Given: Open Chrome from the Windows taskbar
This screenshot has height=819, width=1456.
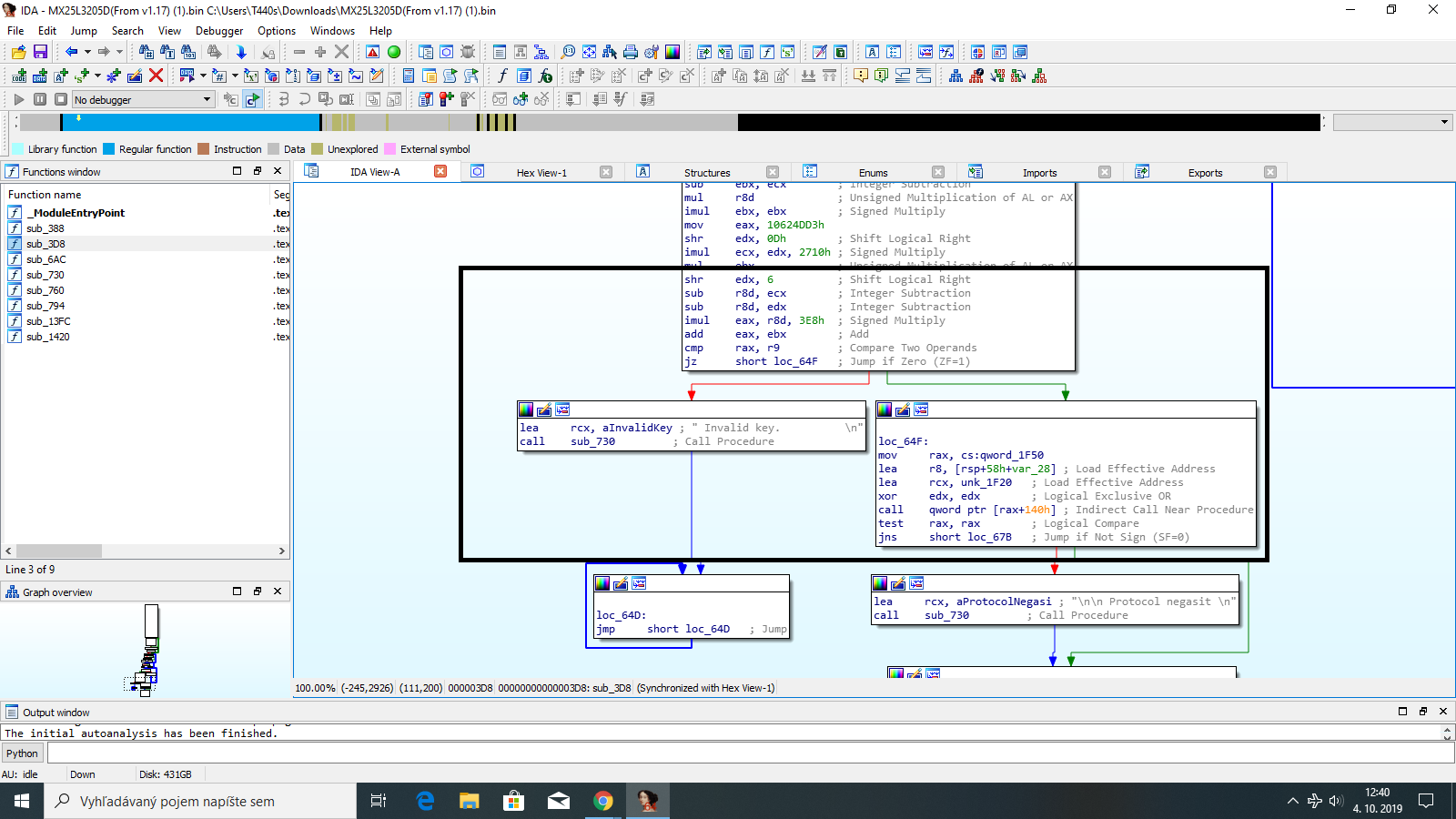Looking at the screenshot, I should click(602, 801).
